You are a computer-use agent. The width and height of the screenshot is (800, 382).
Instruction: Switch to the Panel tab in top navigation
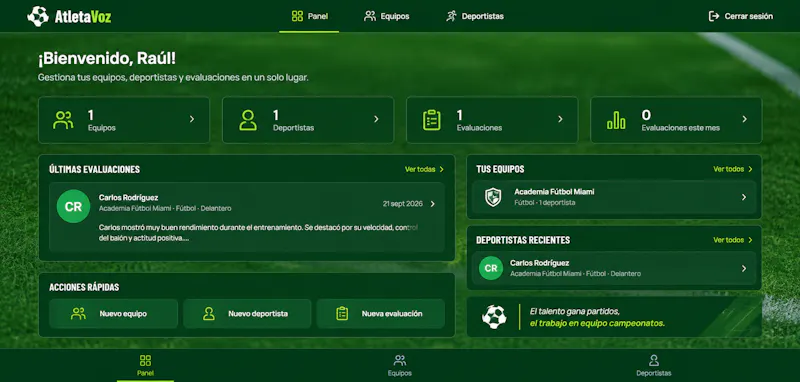(x=309, y=16)
